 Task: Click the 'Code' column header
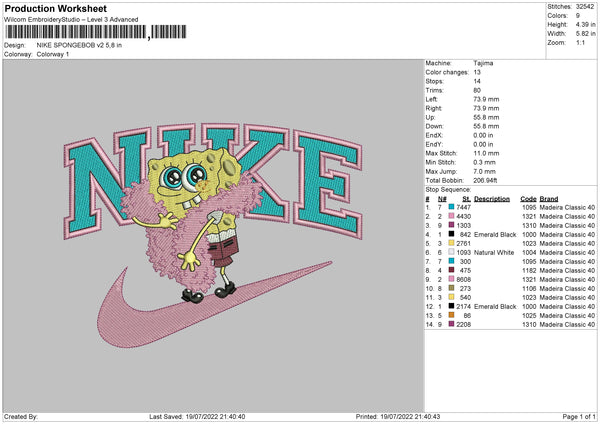coord(528,199)
